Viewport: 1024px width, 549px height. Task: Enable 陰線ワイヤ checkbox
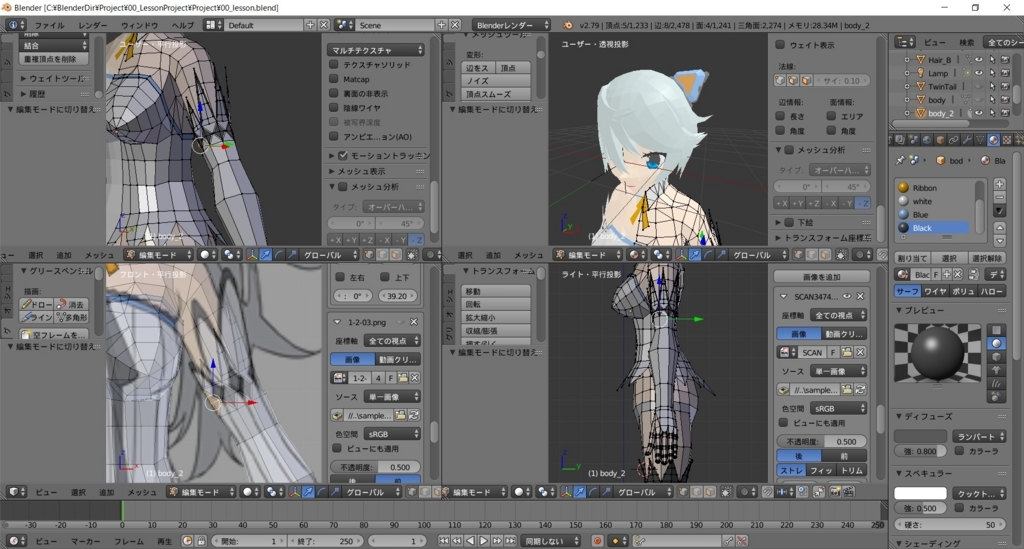[x=334, y=108]
